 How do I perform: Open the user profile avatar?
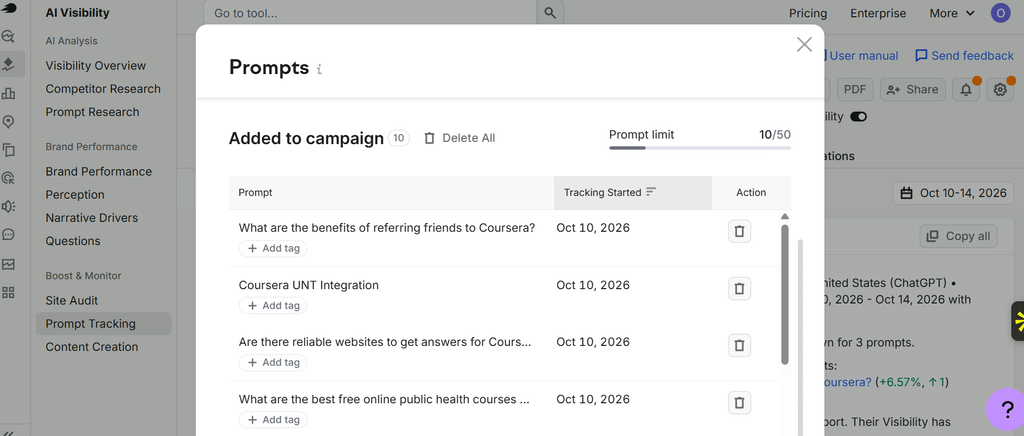tap(1000, 13)
